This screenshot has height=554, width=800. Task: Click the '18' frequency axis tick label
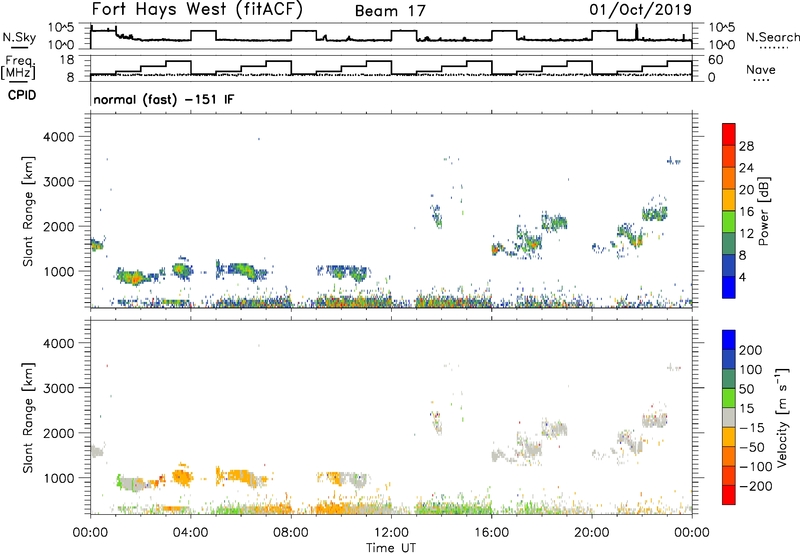pyautogui.click(x=67, y=60)
